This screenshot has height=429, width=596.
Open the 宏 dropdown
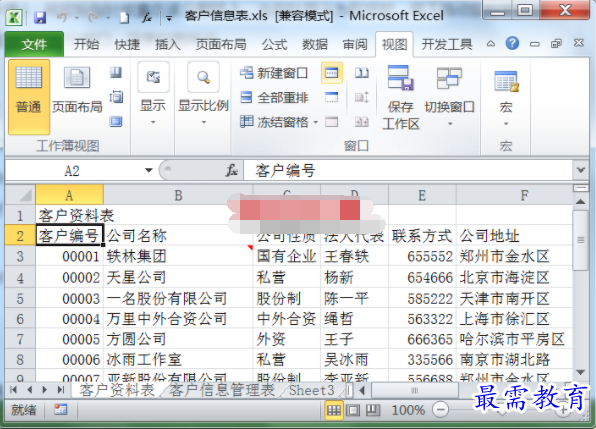click(506, 98)
